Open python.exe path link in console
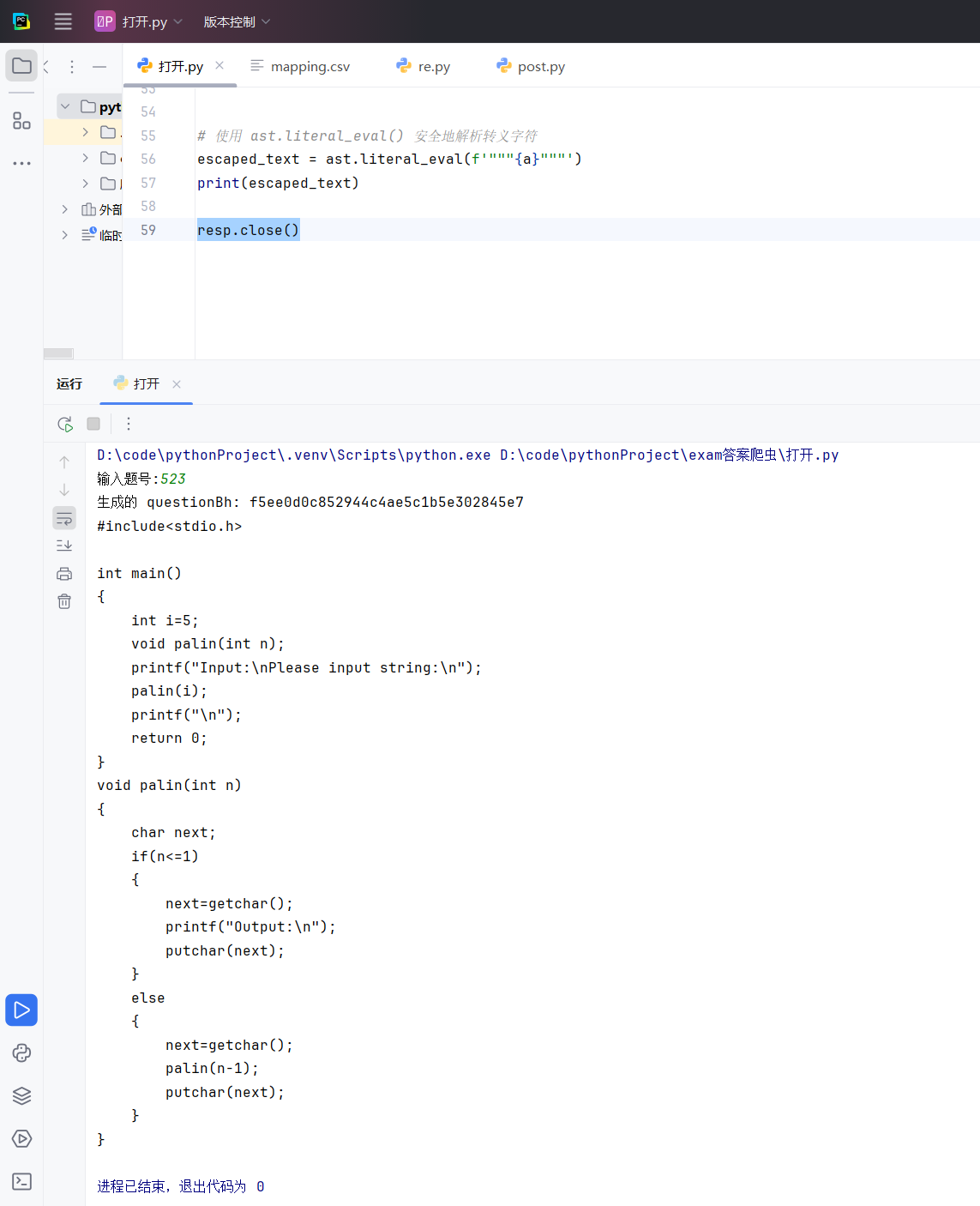Screen dimensions: 980x1206 (294, 455)
